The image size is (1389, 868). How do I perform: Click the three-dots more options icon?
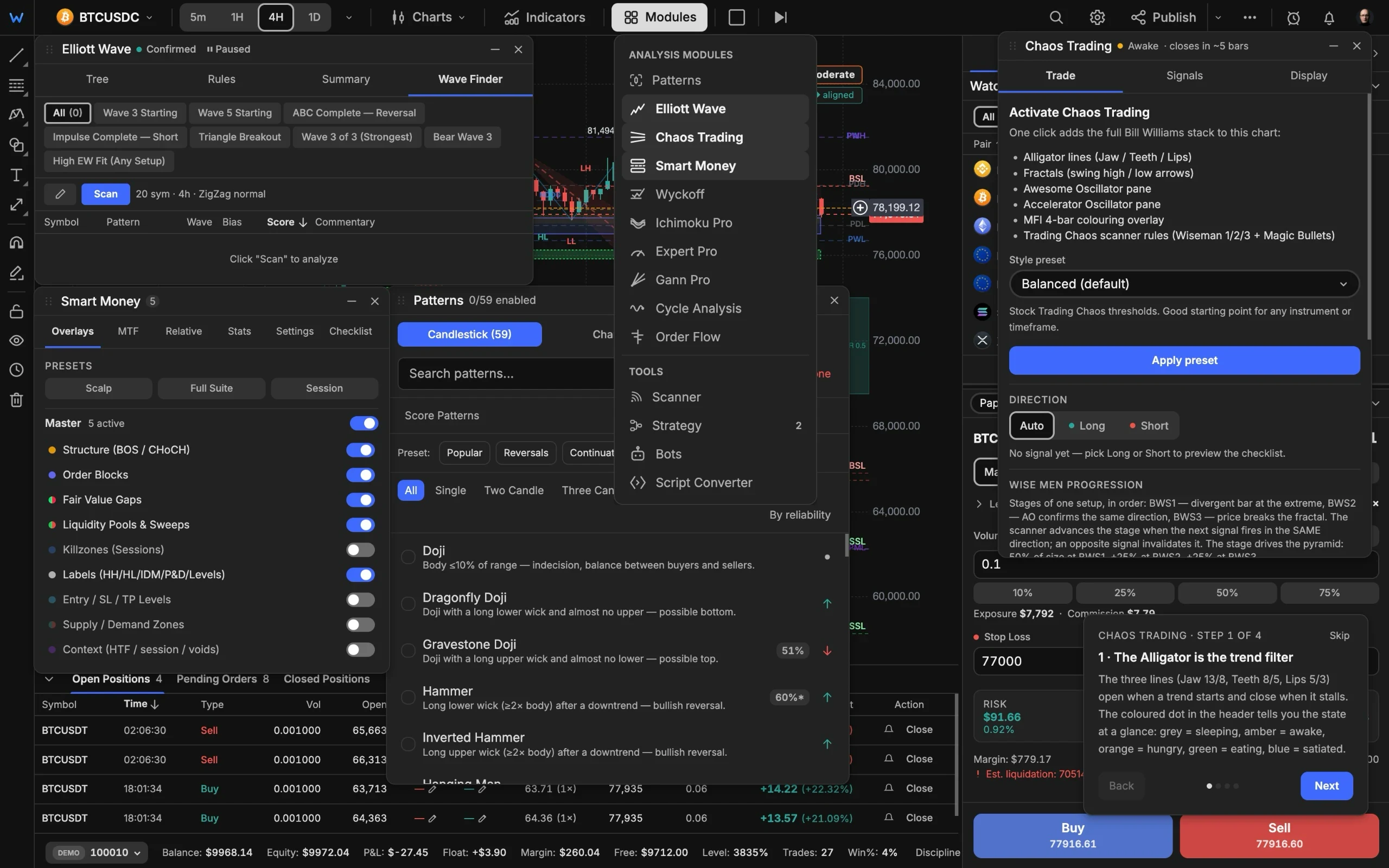pos(1250,17)
